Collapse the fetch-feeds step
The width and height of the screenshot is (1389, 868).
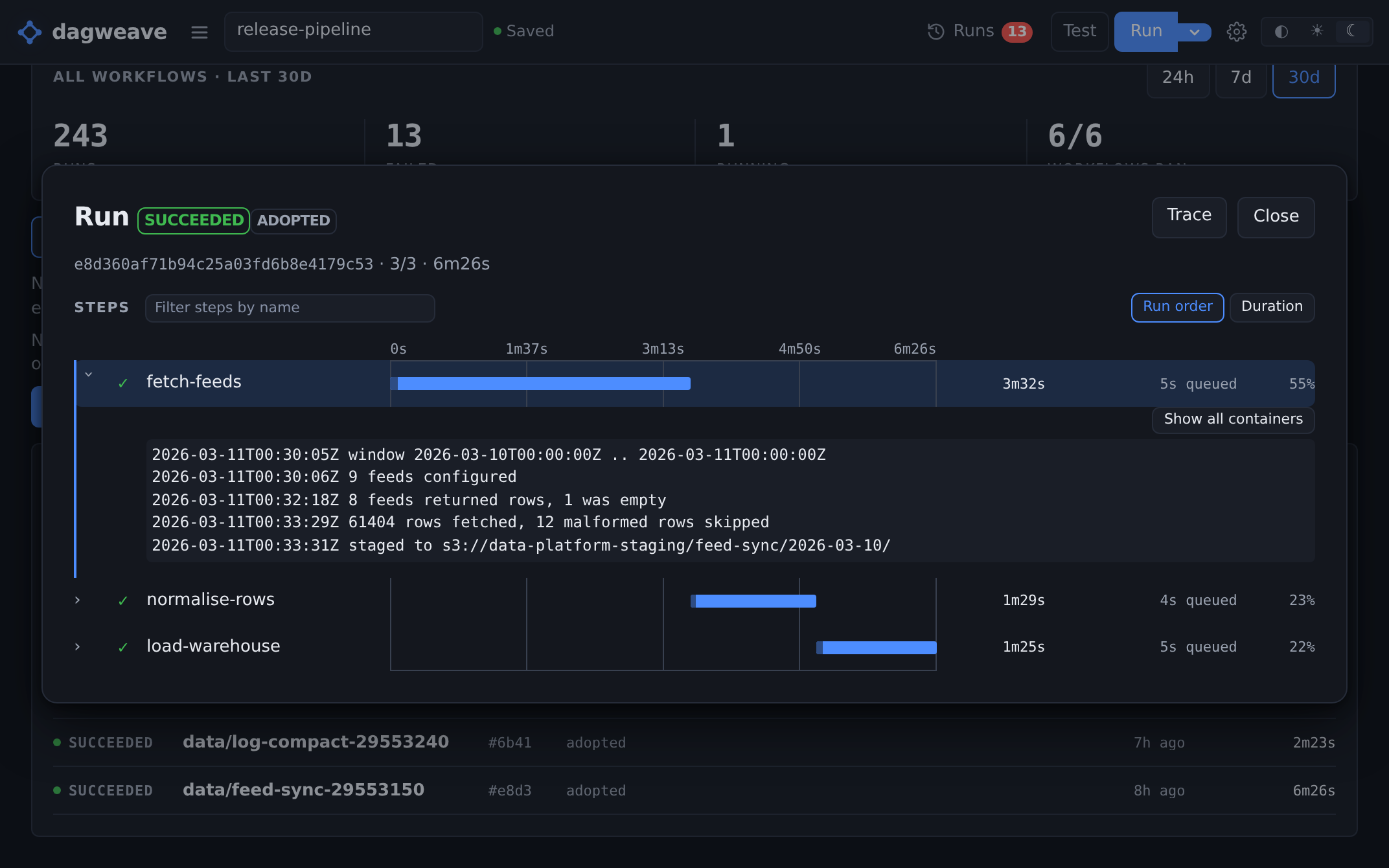pos(89,375)
